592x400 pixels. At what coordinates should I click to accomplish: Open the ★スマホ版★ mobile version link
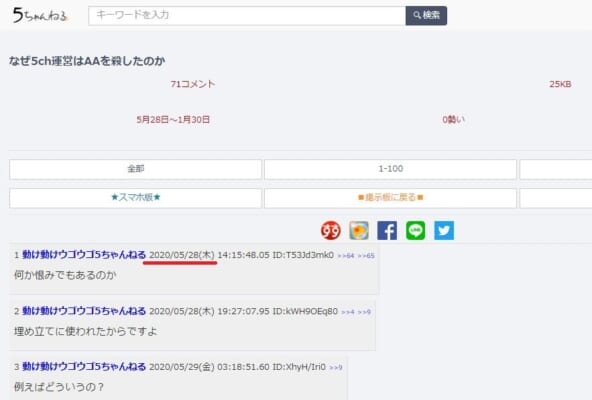136,198
